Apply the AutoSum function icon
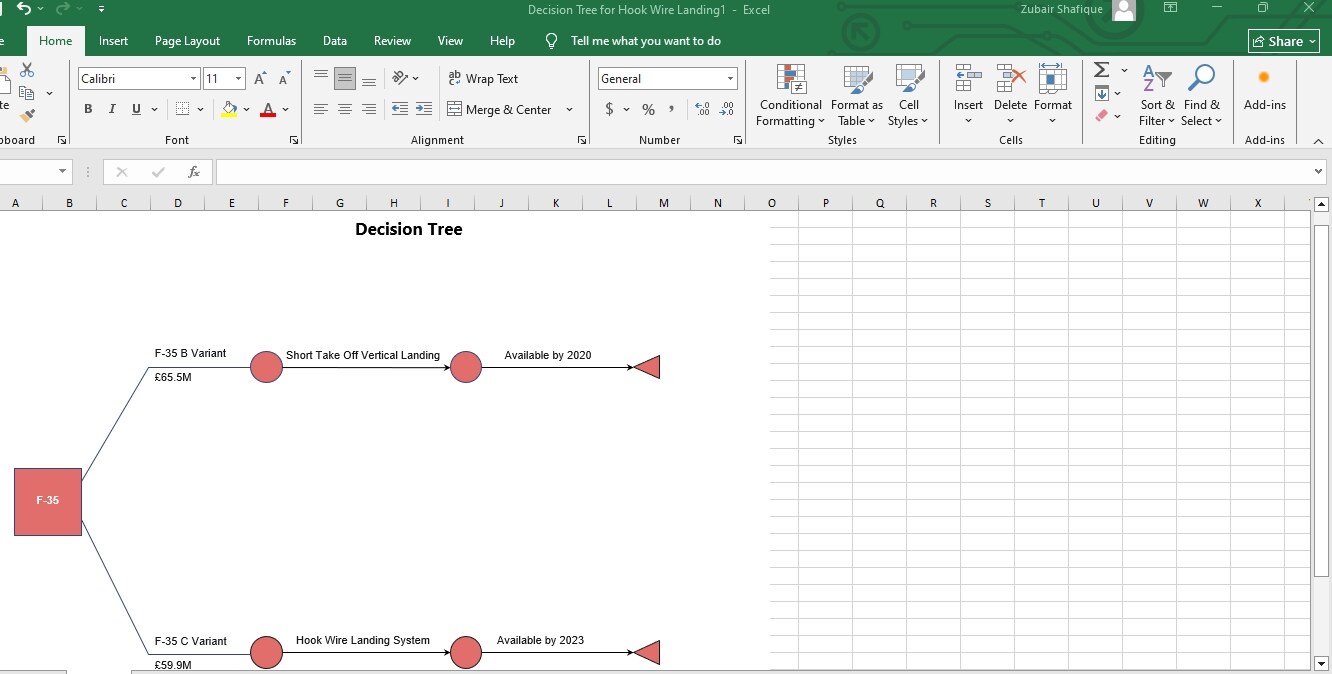Viewport: 1332px width, 674px height. tap(1101, 70)
